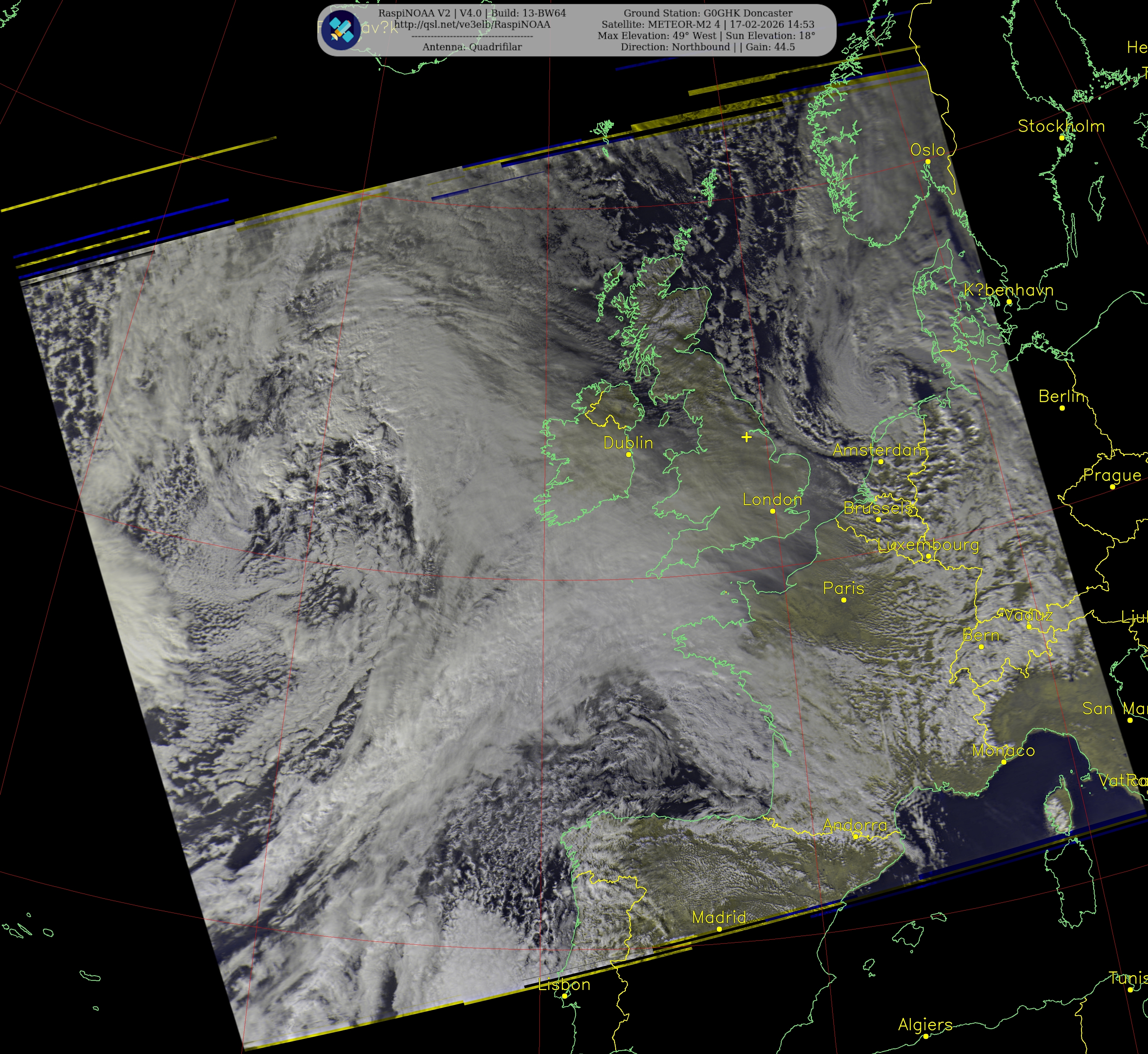Click the yellow ground station cross marker
This screenshot has width=1148, height=1054.
[746, 437]
